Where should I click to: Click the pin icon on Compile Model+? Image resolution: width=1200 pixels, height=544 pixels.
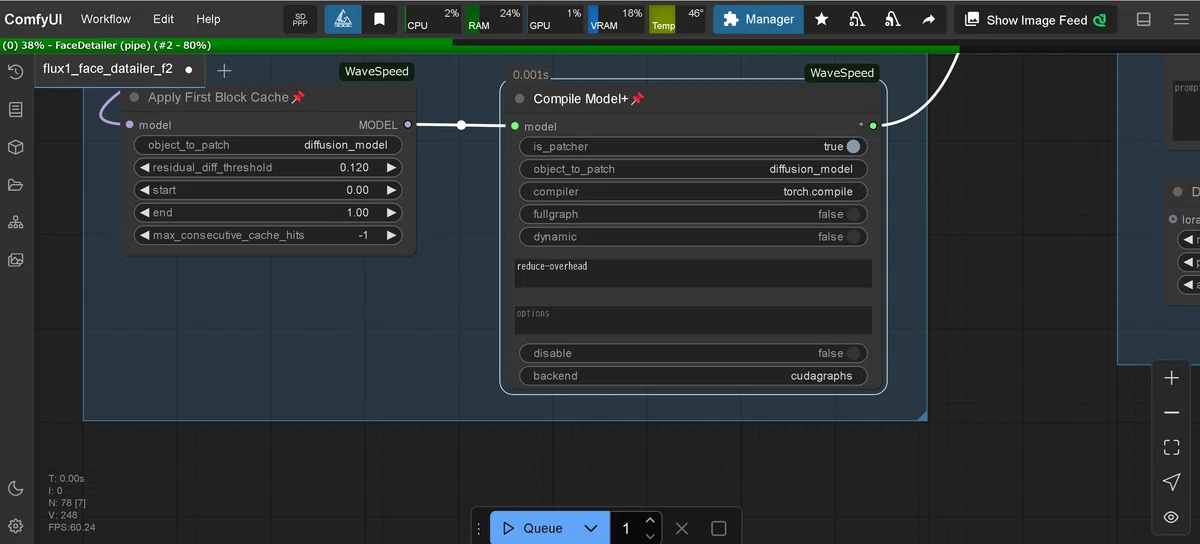637,99
